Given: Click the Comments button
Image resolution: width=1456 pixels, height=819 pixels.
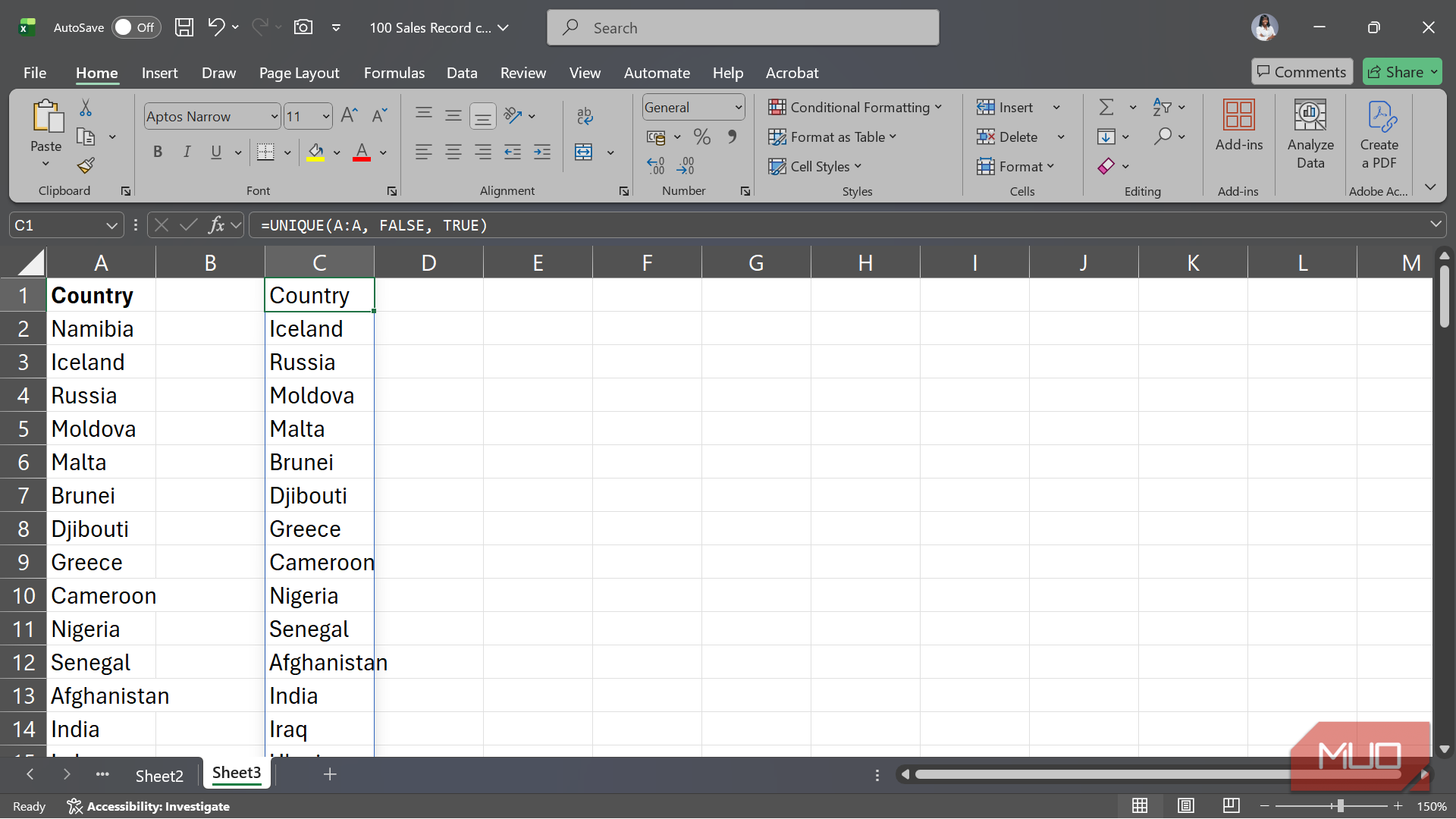Looking at the screenshot, I should point(1302,72).
